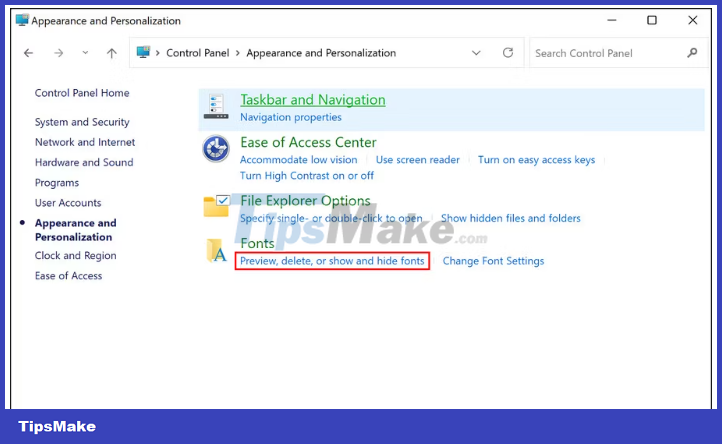Refresh the Control Panel view
722x444 pixels.
[508, 53]
